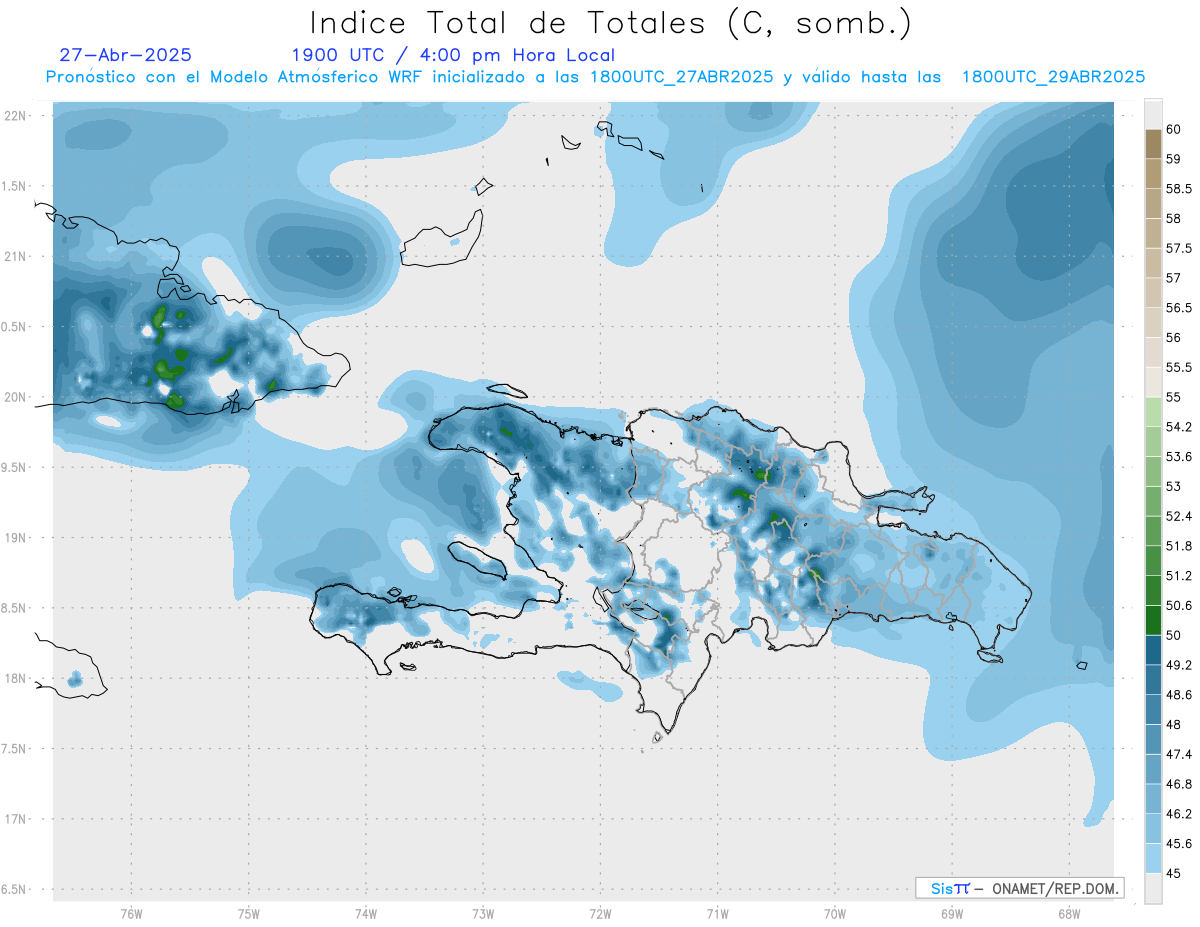Image resolution: width=1200 pixels, height=927 pixels.
Task: Click the colorbar value 46.8
Action: pyautogui.click(x=1179, y=784)
